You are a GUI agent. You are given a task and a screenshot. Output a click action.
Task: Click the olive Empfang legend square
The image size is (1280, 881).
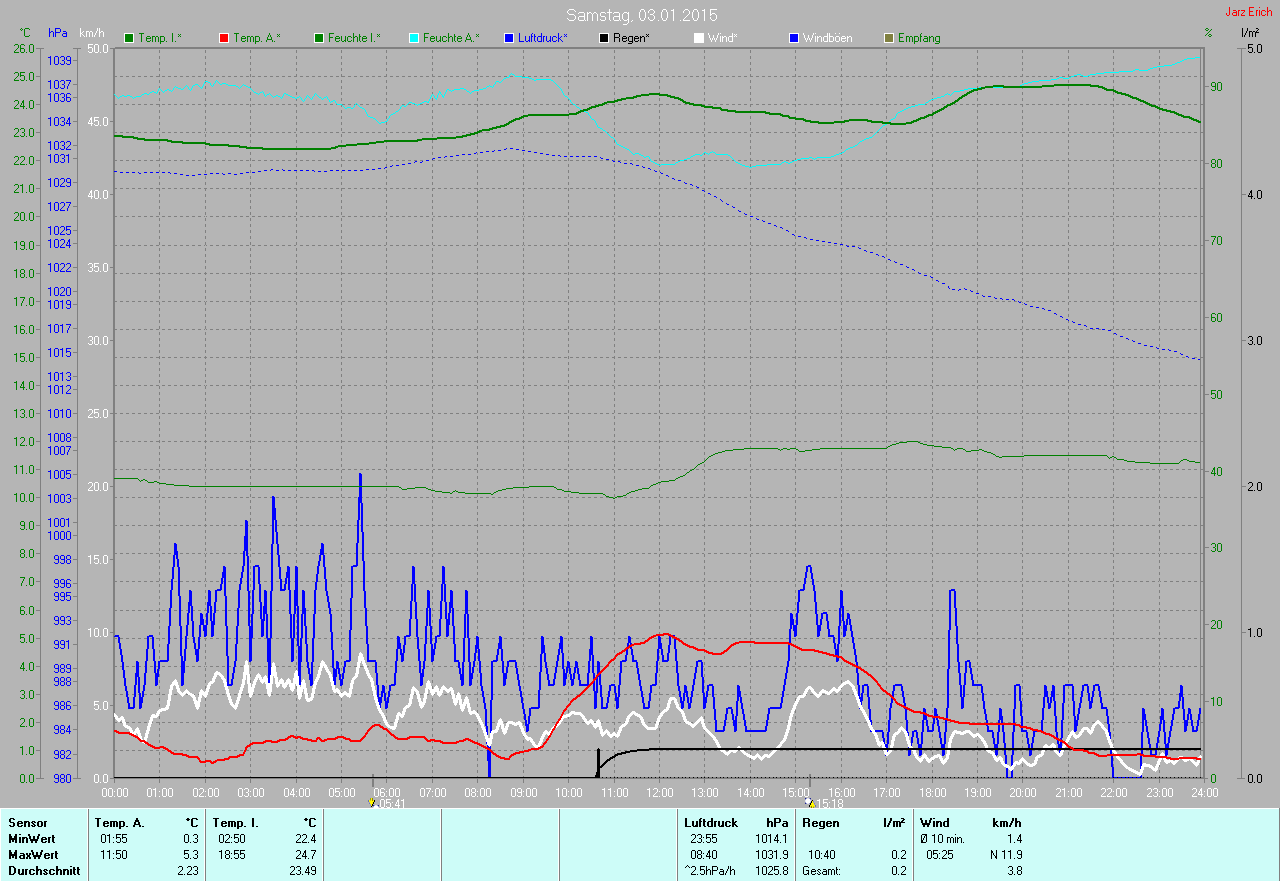click(889, 38)
